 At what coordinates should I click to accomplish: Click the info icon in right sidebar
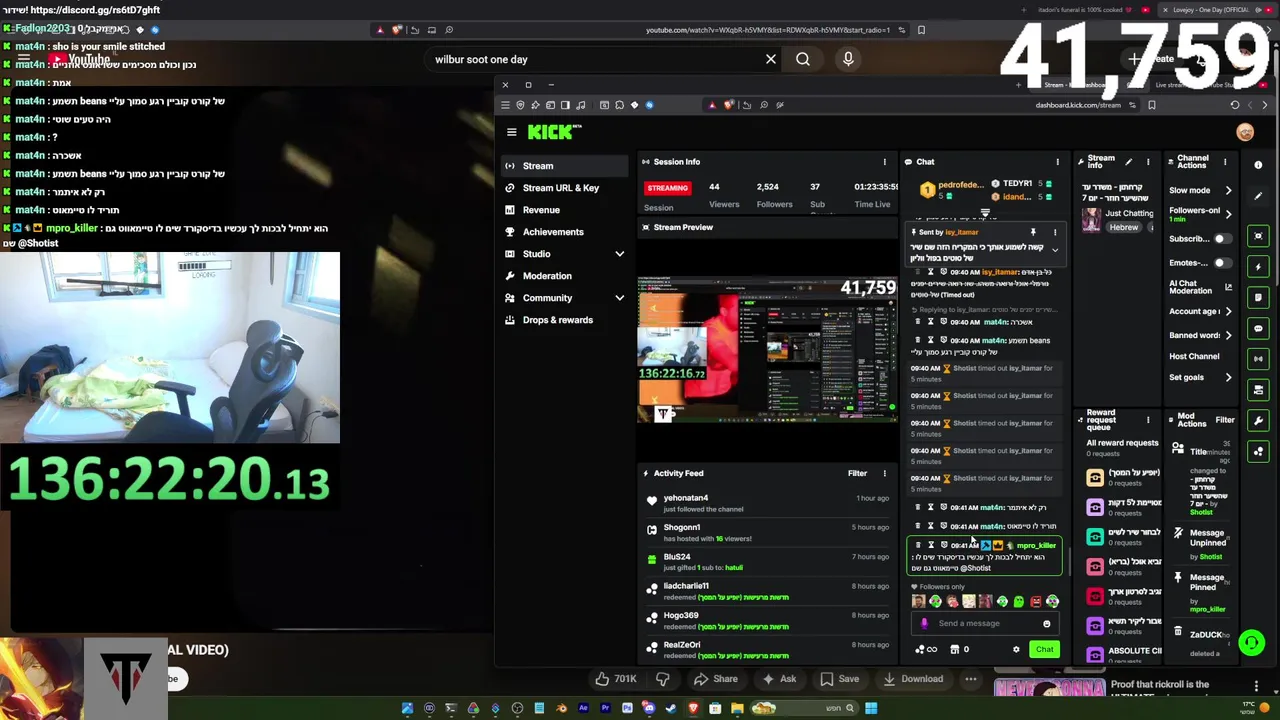(1258, 165)
